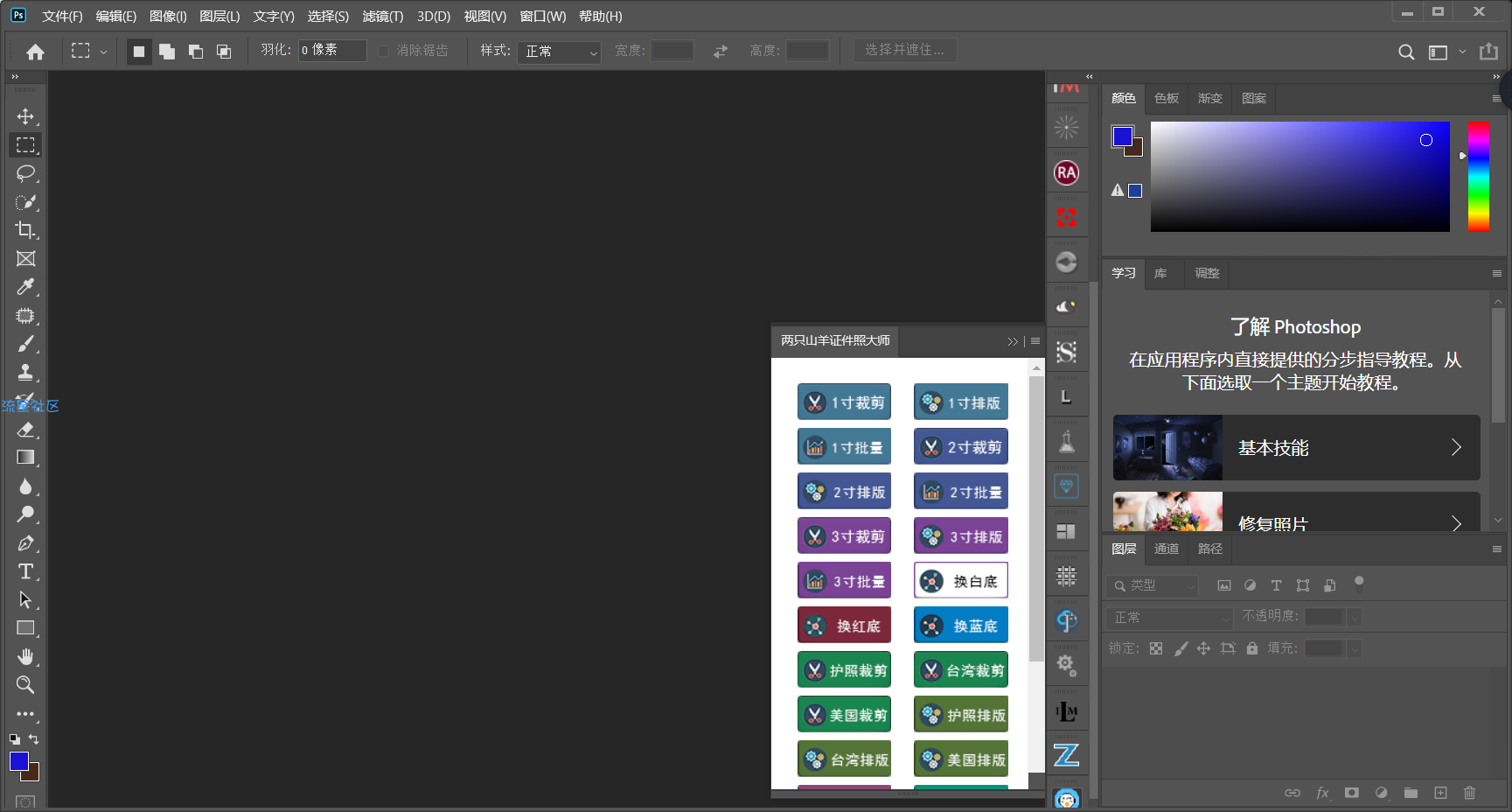Open the blue Z plugin panel icon
Viewport: 1512px width, 812px height.
[1066, 754]
